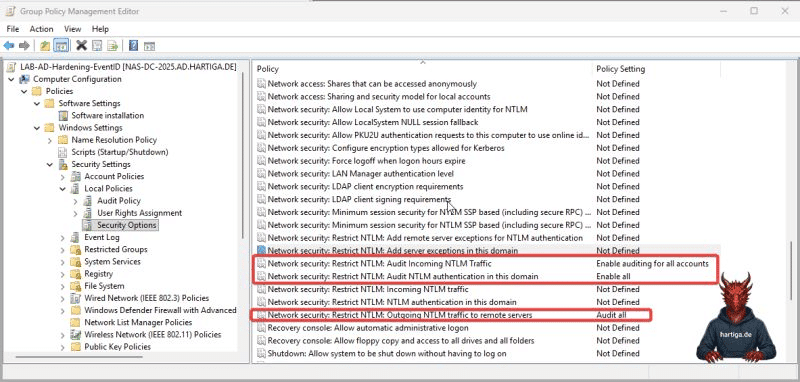Sort by the Policy Setting column header

tap(656, 69)
